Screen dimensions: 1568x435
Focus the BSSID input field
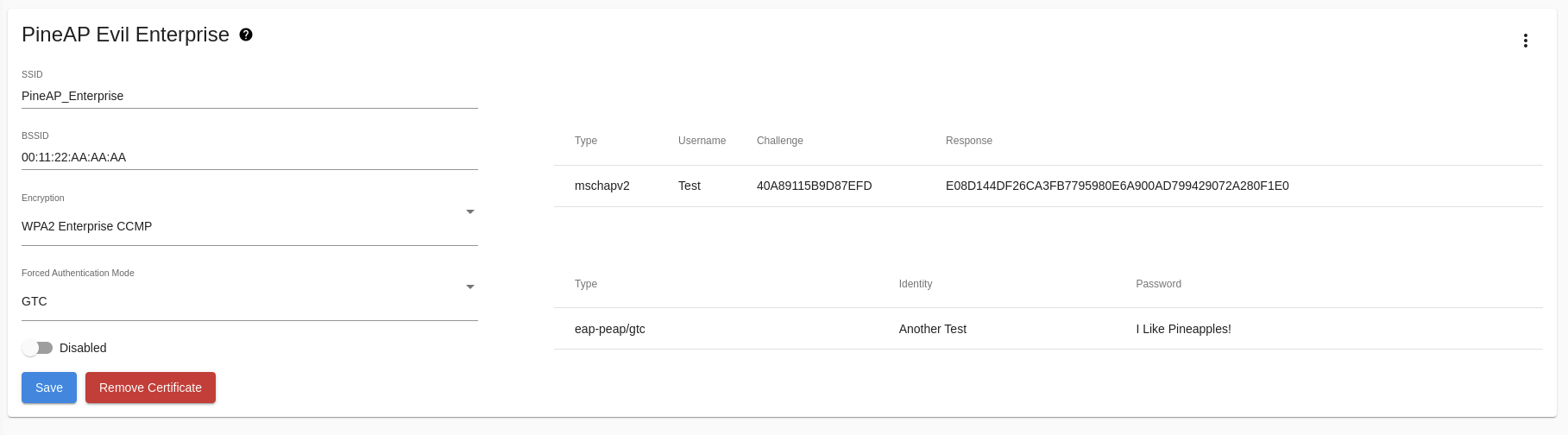pyautogui.click(x=249, y=157)
